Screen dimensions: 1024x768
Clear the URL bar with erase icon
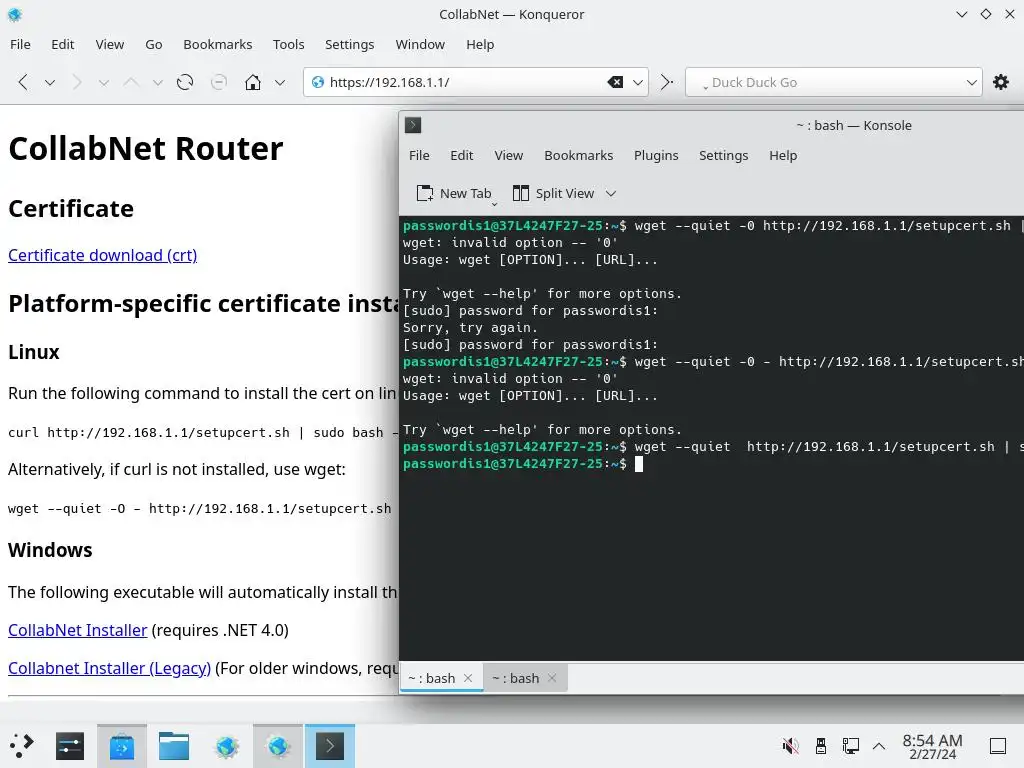[x=615, y=82]
